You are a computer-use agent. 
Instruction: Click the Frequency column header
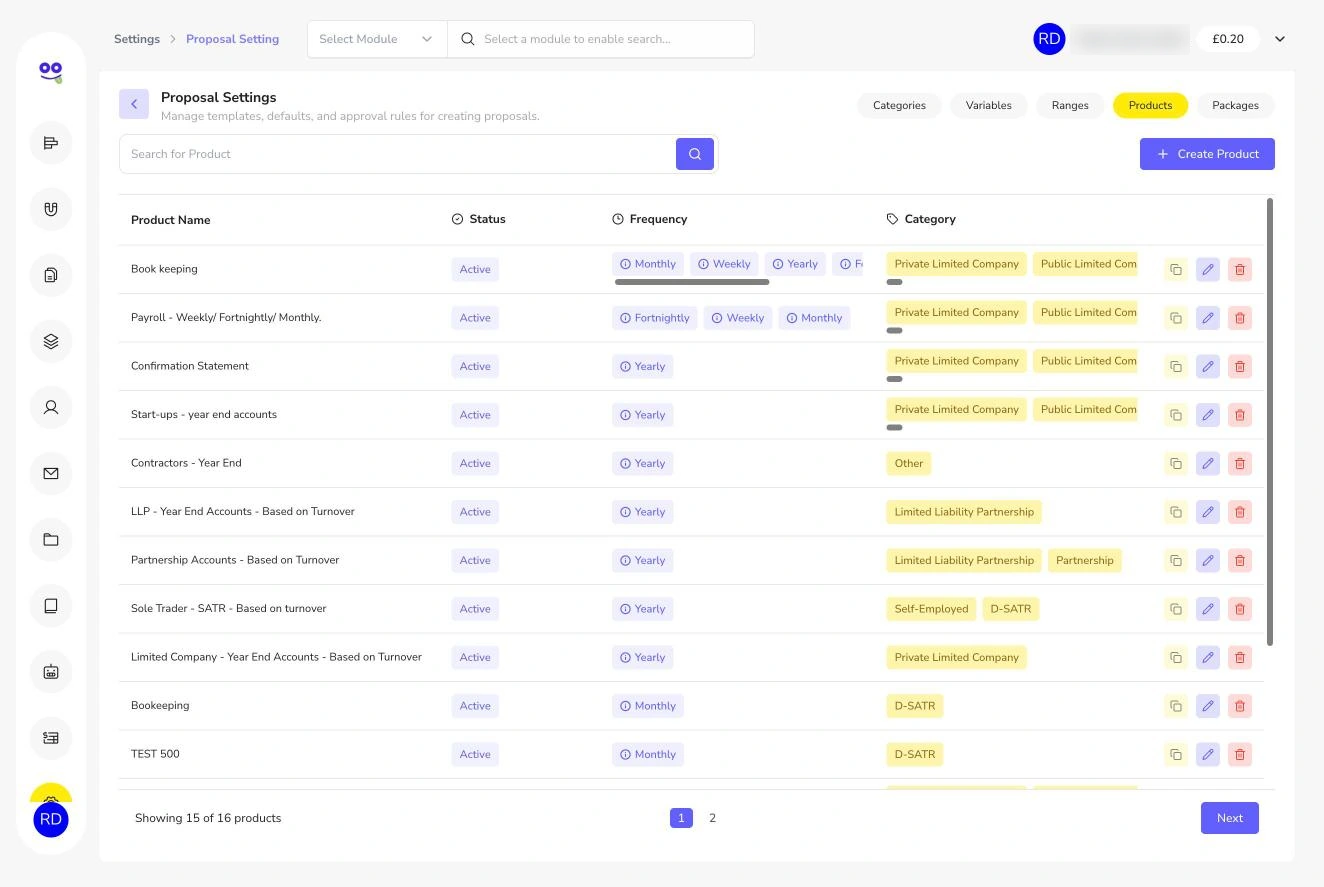click(x=650, y=219)
